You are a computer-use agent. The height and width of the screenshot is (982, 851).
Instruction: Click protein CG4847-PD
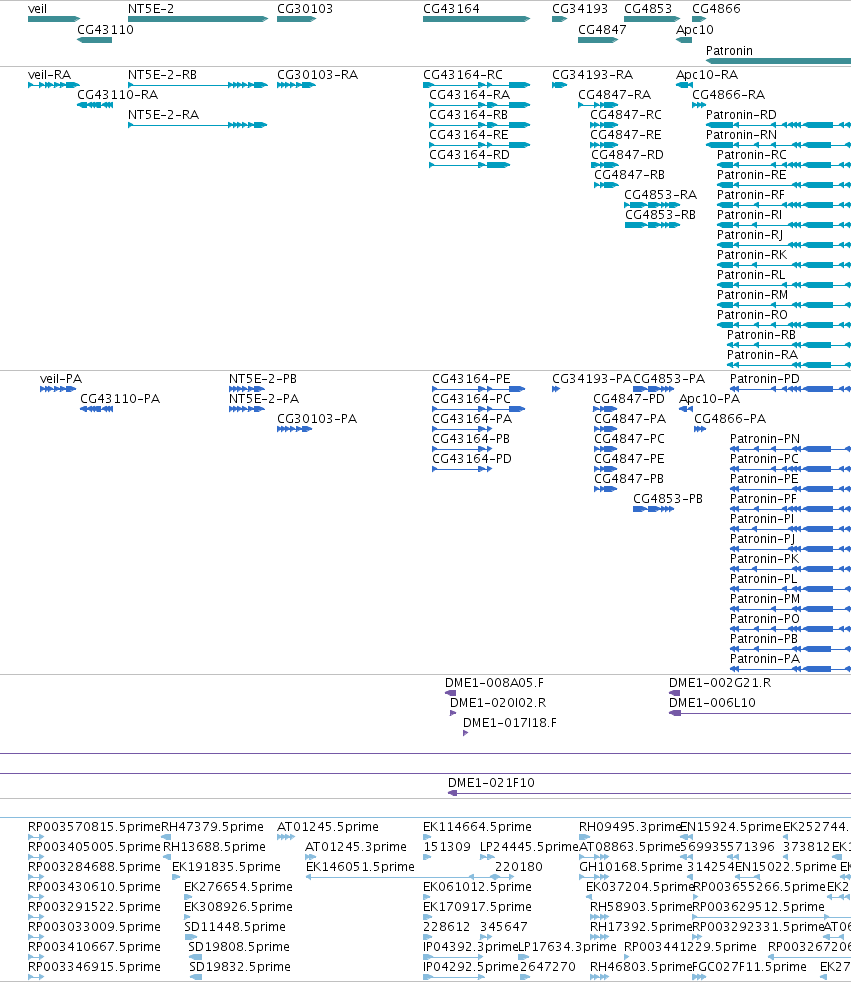(629, 399)
